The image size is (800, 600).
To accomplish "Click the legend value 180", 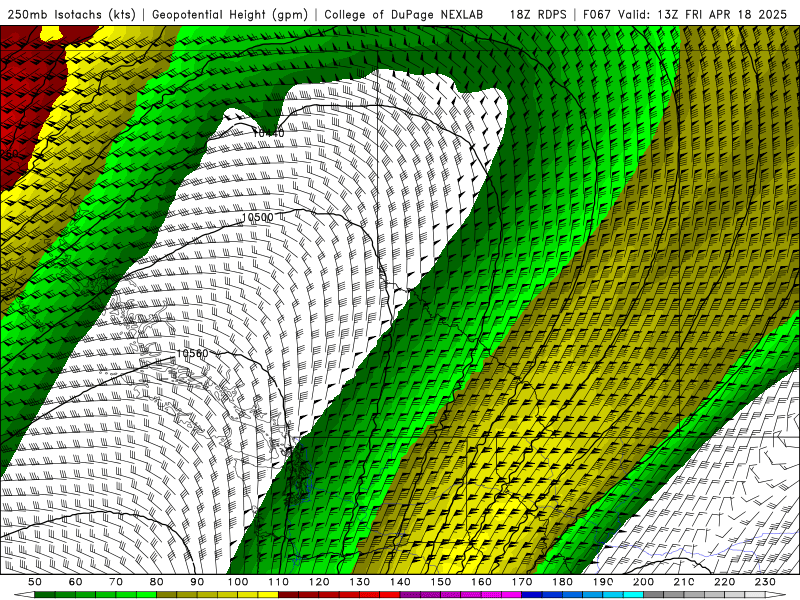I will tap(562, 582).
